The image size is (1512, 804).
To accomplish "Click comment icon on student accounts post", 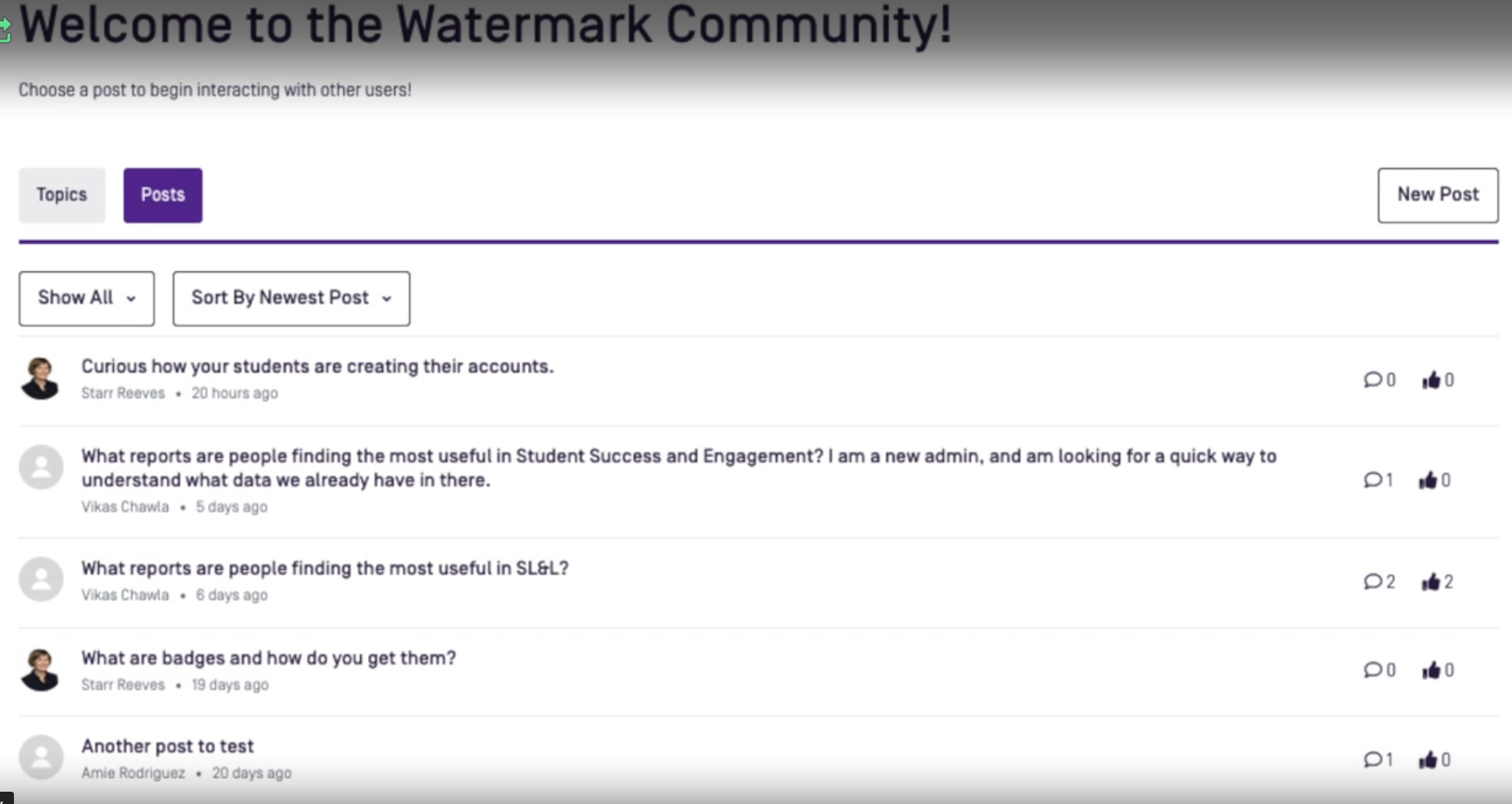I will coord(1373,380).
